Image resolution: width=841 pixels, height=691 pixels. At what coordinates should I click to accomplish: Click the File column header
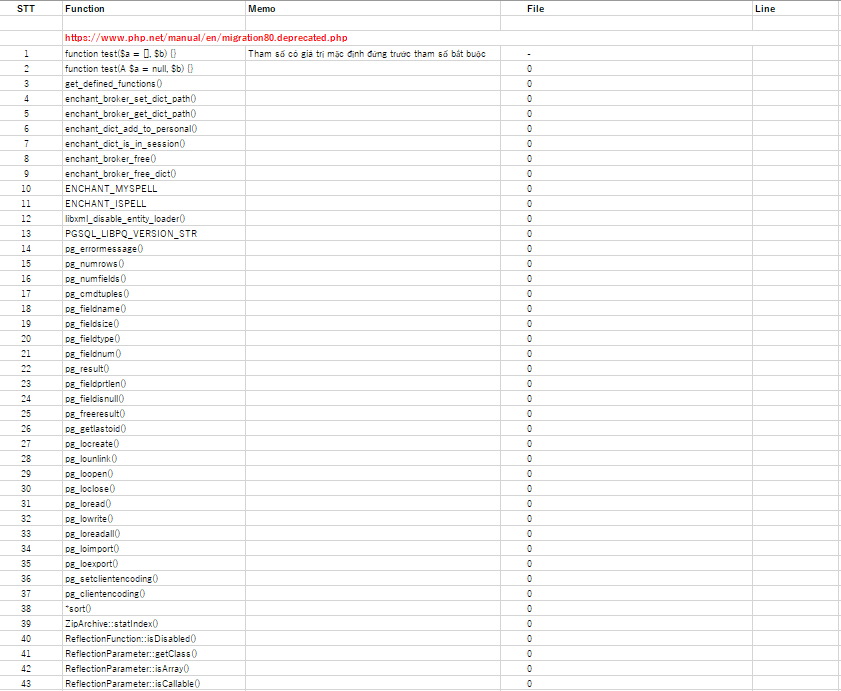[535, 9]
